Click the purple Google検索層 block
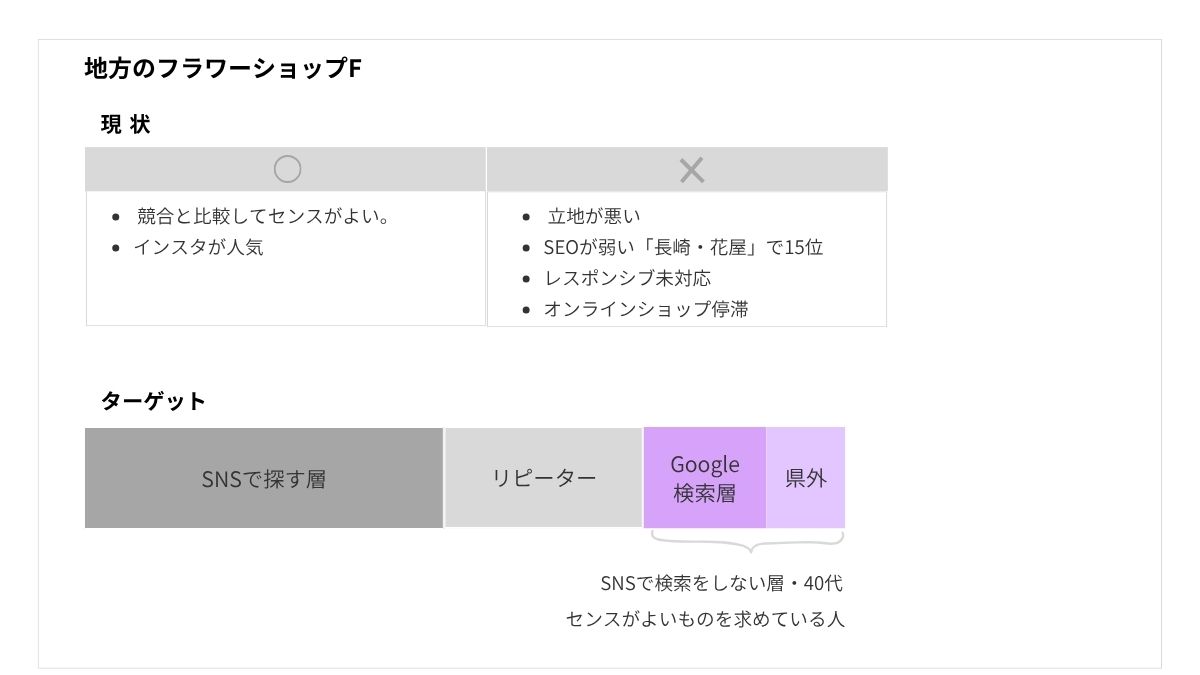The height and width of the screenshot is (675, 1200). tap(705, 478)
